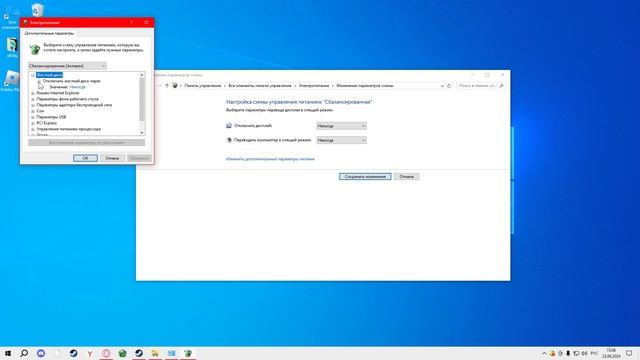Click the refresh icon beside the address bar
Viewport: 640px width, 360px height.
click(x=449, y=86)
